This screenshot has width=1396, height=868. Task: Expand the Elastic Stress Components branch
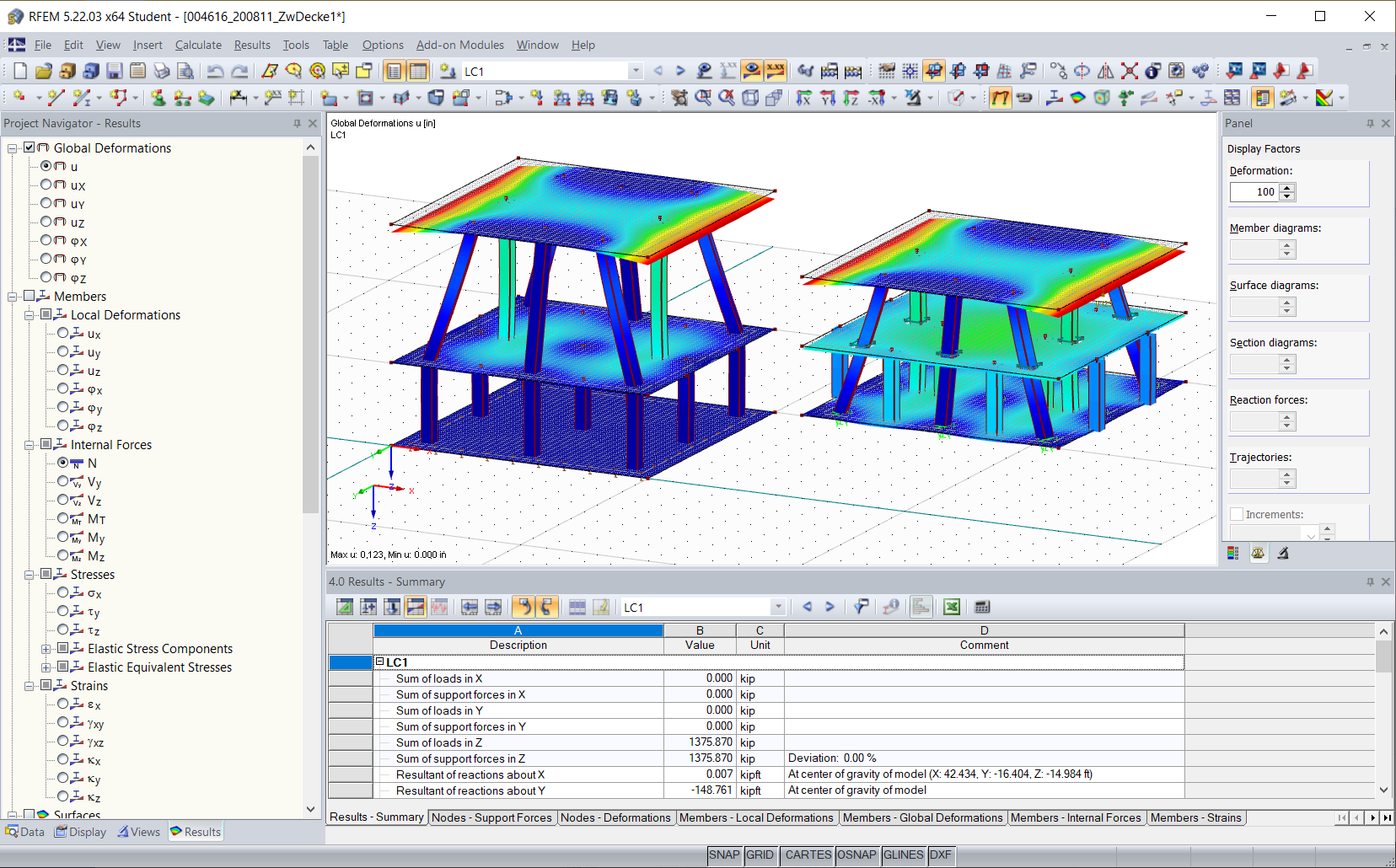[46, 648]
